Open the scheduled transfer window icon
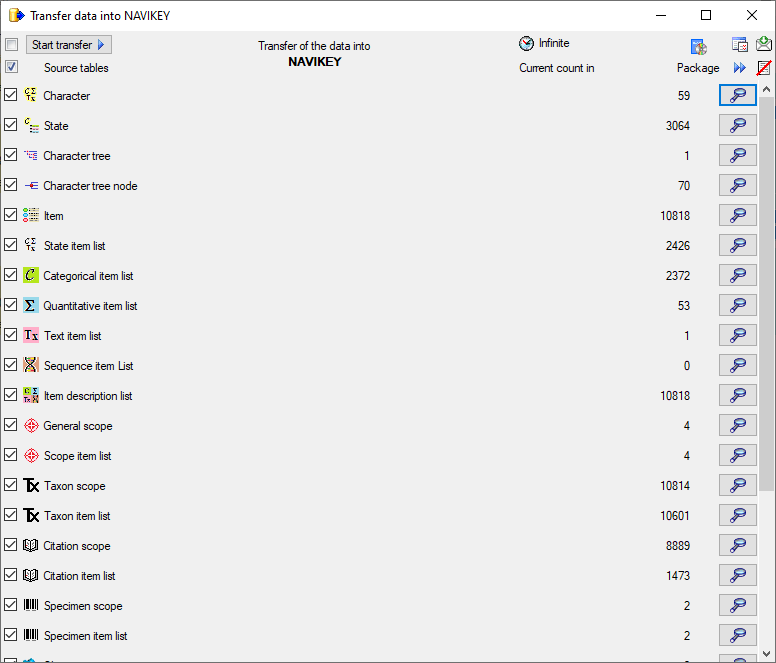Viewport: 776px width, 663px height. 740,45
